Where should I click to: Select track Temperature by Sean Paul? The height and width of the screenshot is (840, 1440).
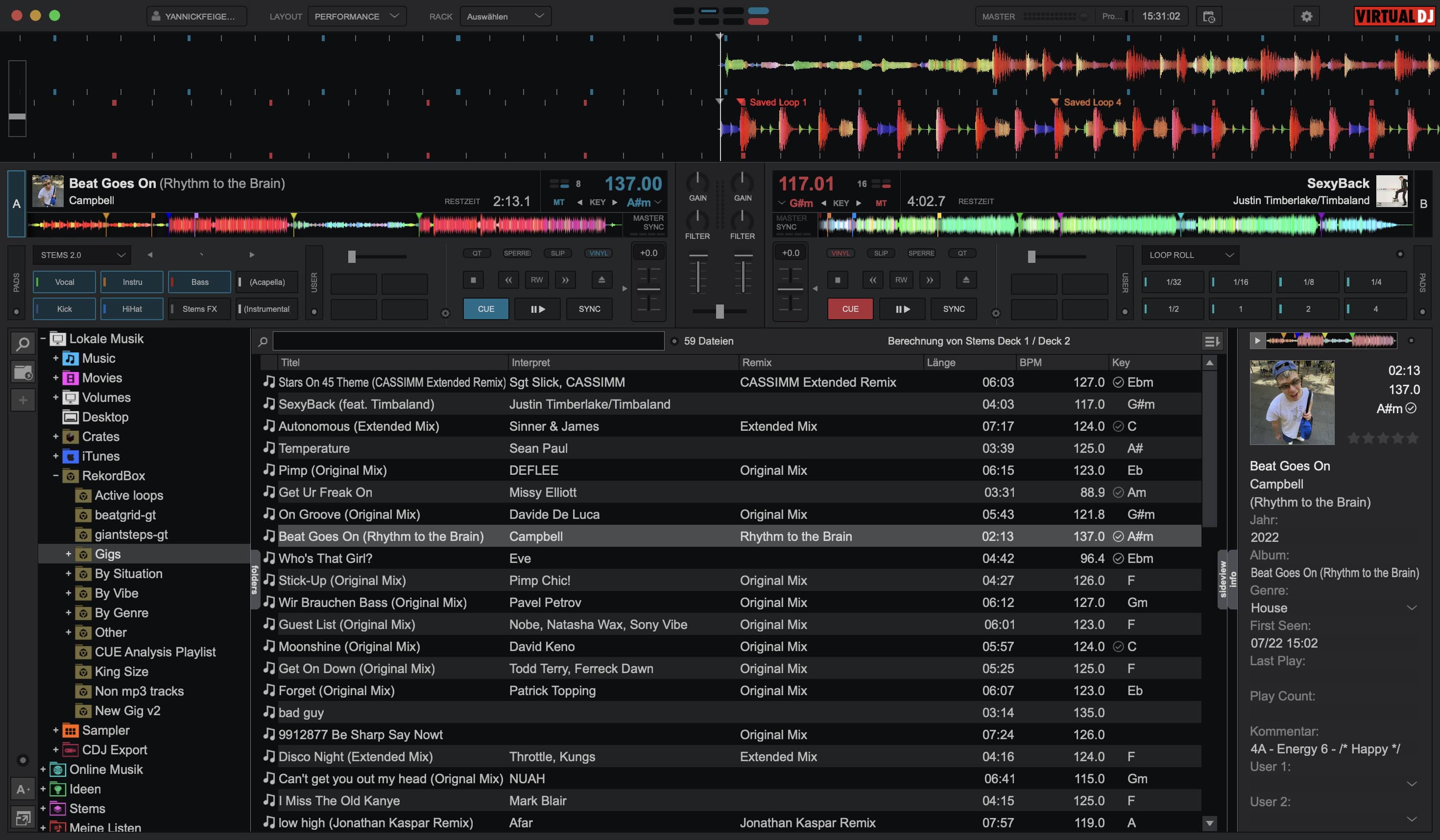731,448
